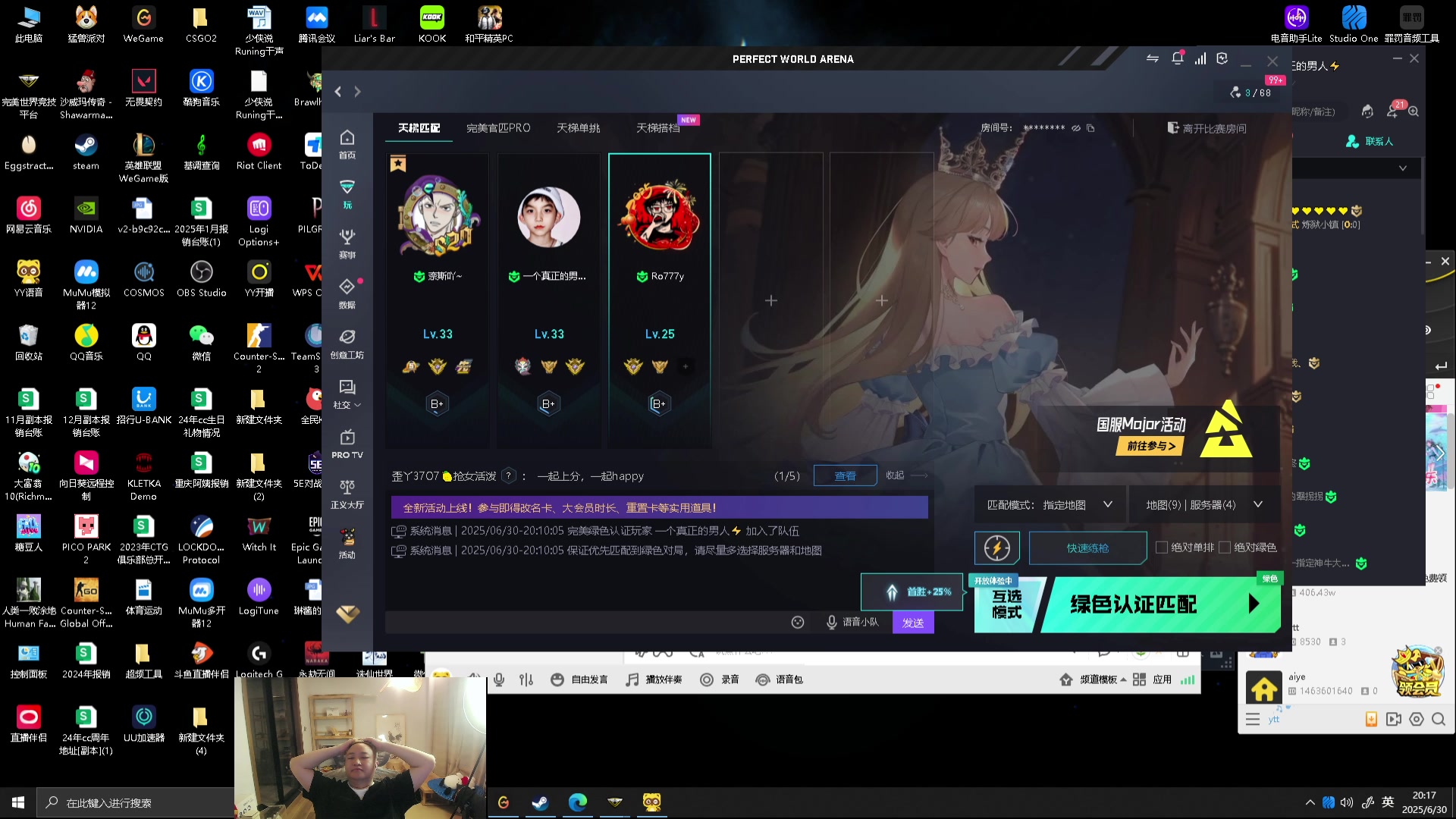Click the second empty teammate slot plus
This screenshot has width=1456, height=819.
(881, 301)
